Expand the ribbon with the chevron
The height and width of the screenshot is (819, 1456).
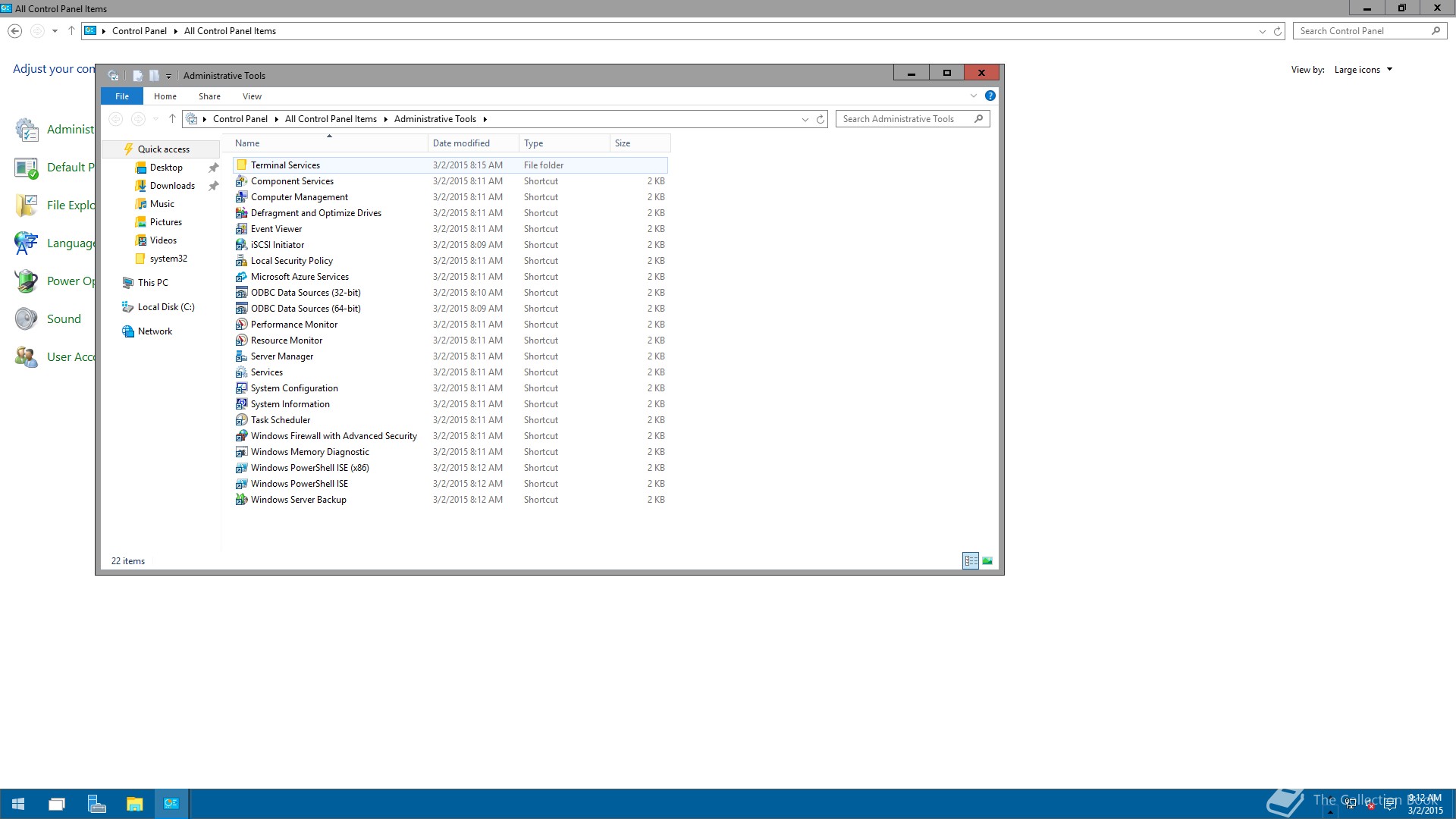(974, 96)
